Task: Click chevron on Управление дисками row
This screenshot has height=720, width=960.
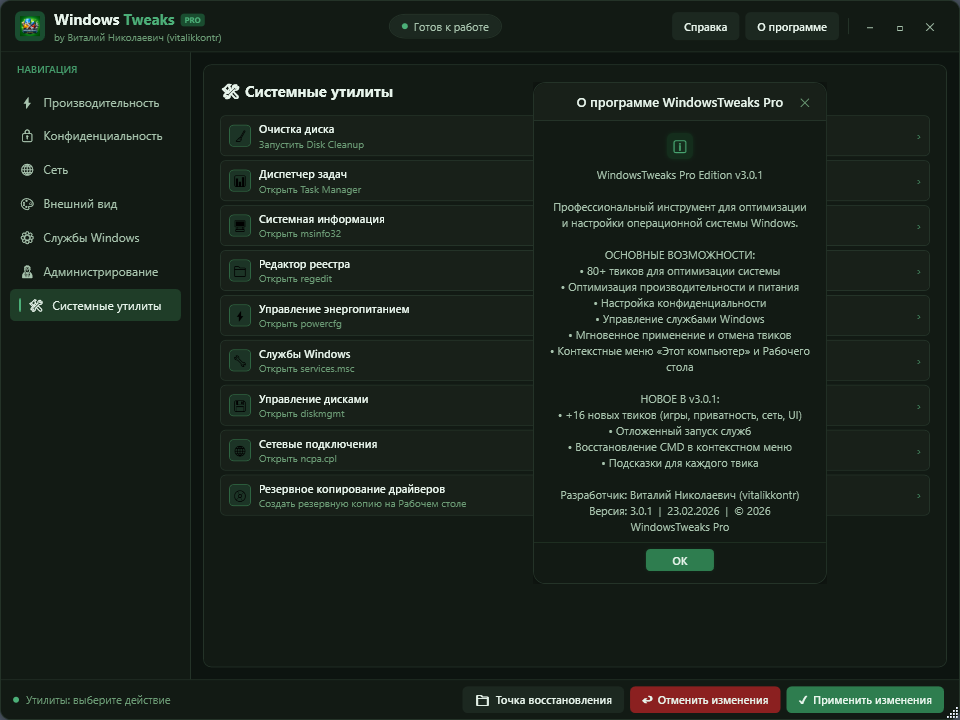Action: (x=918, y=407)
